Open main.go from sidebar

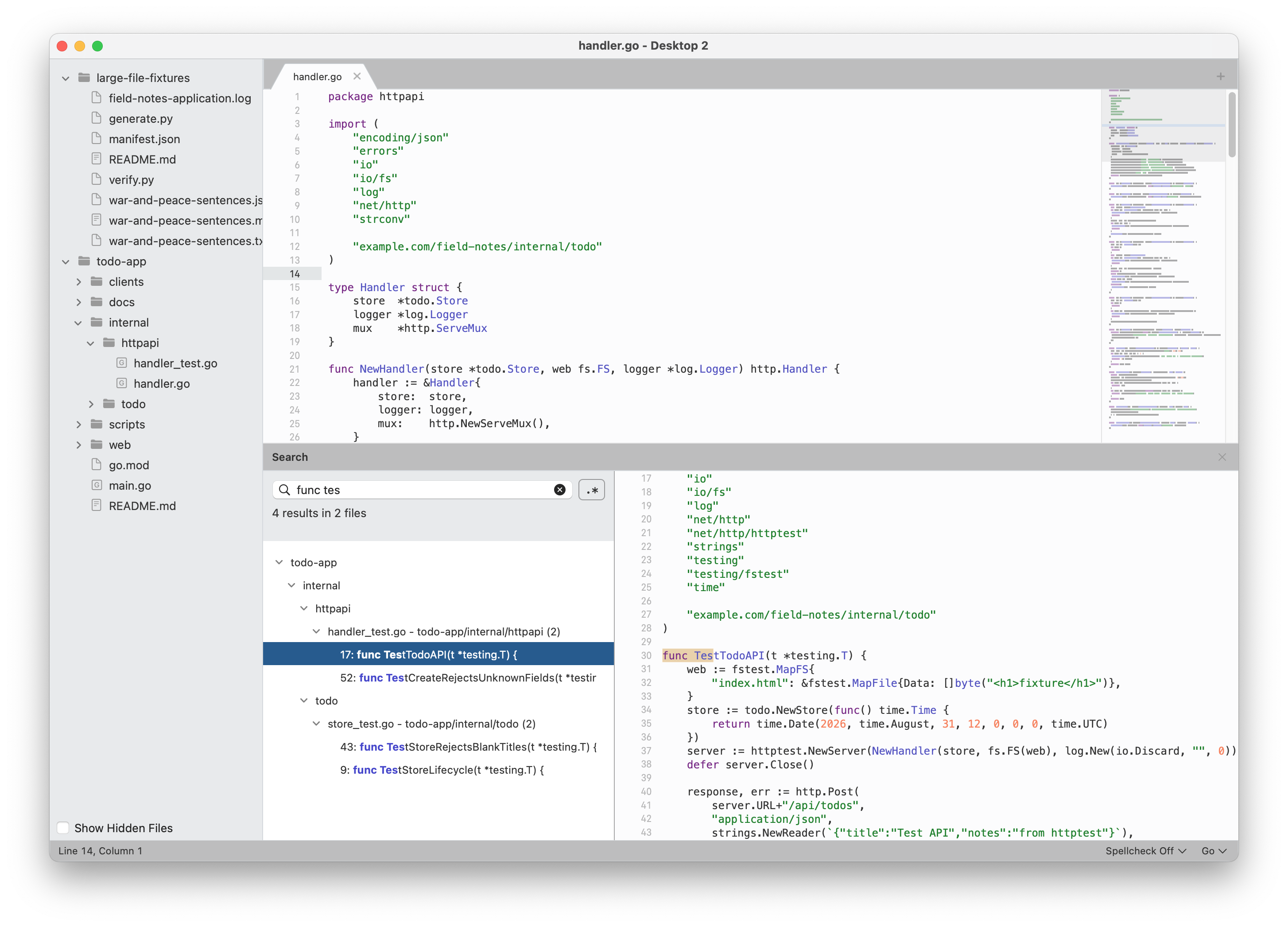click(x=129, y=485)
